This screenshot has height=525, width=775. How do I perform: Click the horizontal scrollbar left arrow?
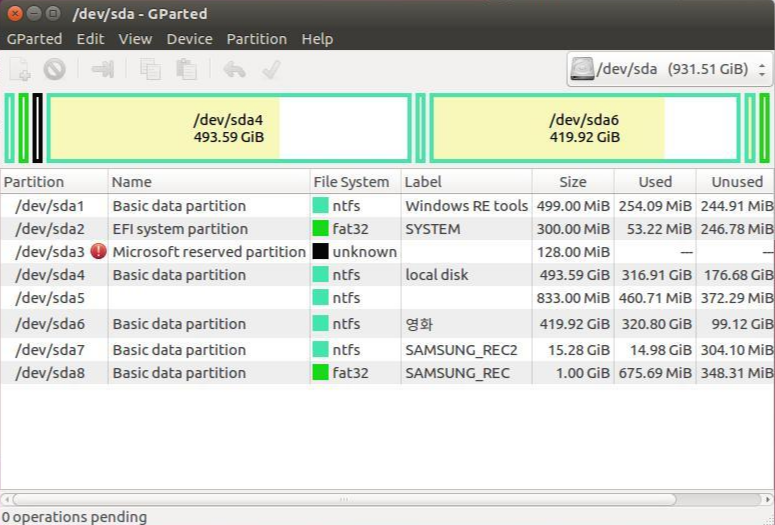[6, 499]
